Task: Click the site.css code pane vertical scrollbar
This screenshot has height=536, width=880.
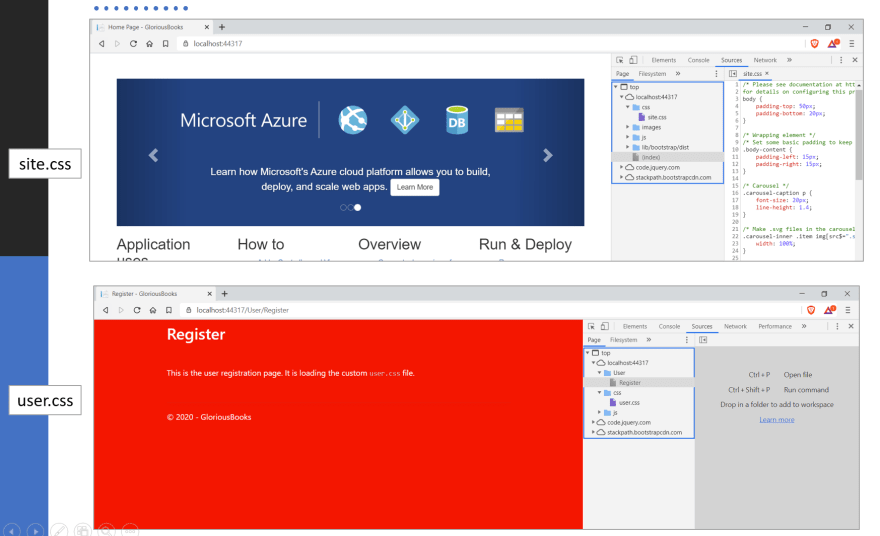Action: (x=859, y=135)
